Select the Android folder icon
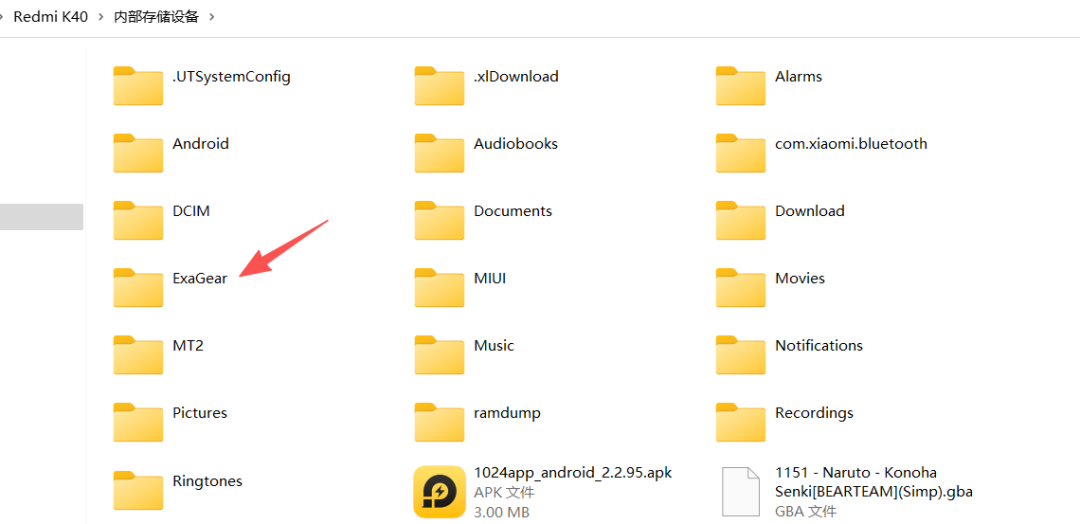1080x524 pixels. [138, 153]
